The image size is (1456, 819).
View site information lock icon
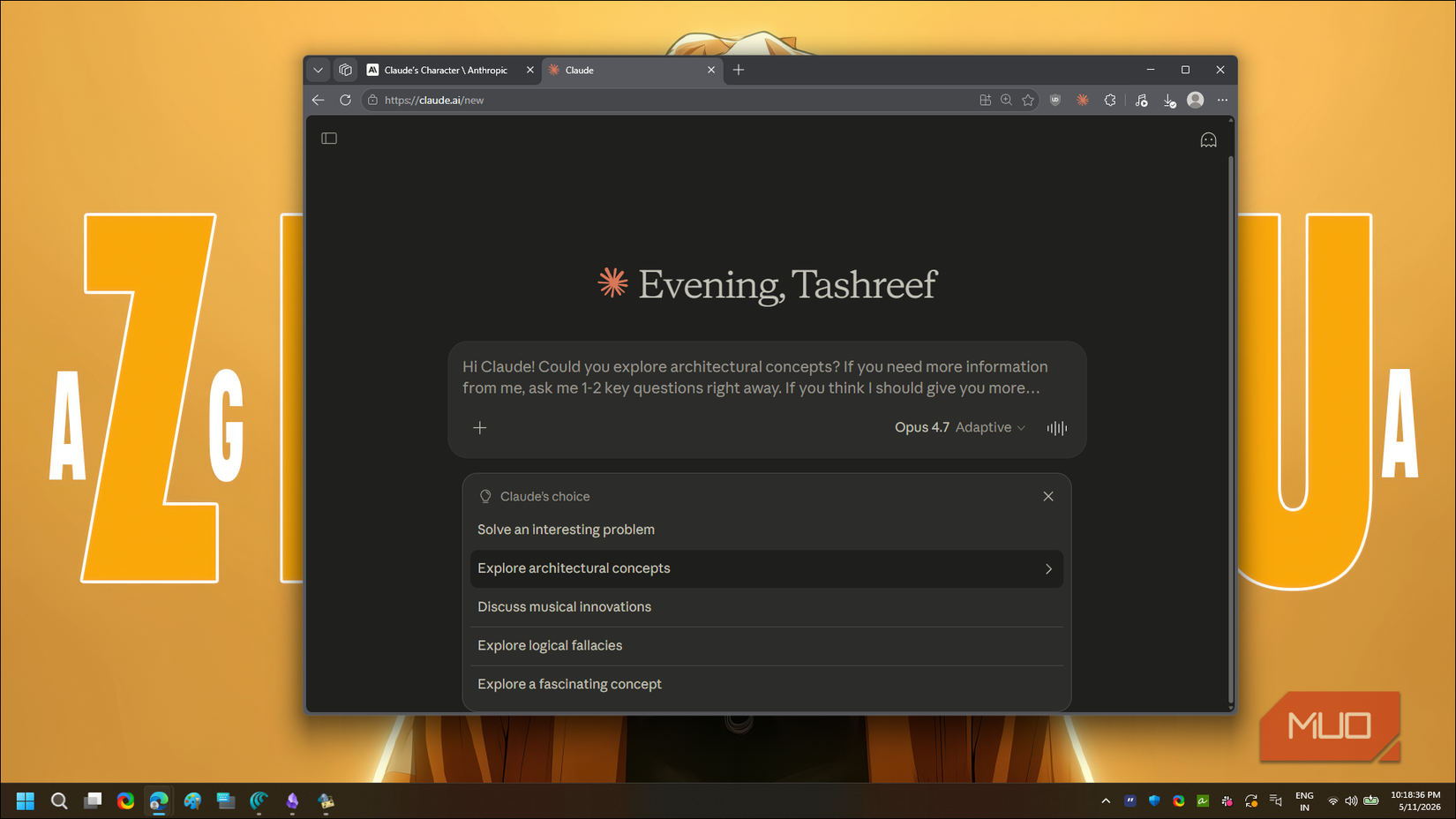(372, 101)
